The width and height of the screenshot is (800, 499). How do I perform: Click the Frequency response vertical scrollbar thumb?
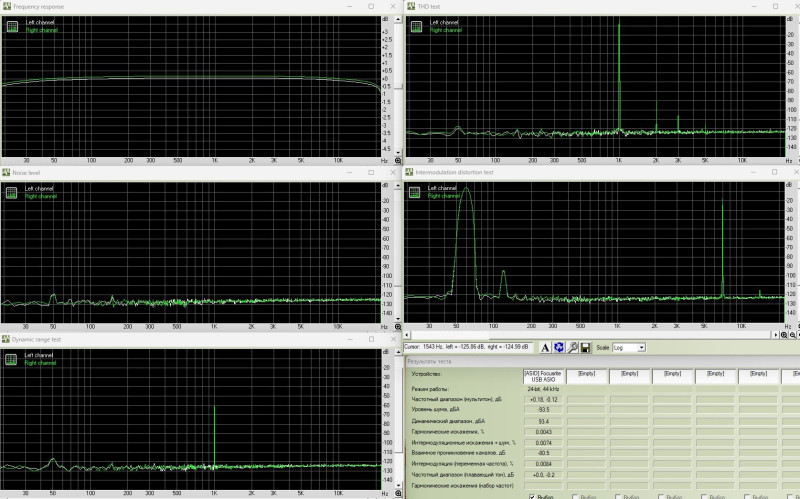pos(398,86)
